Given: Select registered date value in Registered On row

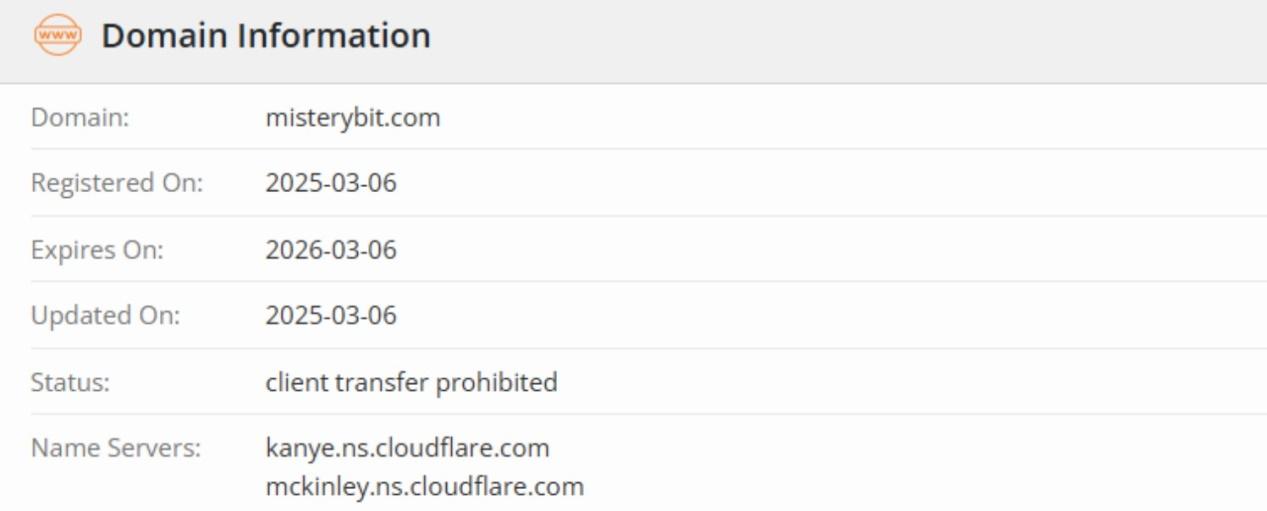Looking at the screenshot, I should click(330, 184).
